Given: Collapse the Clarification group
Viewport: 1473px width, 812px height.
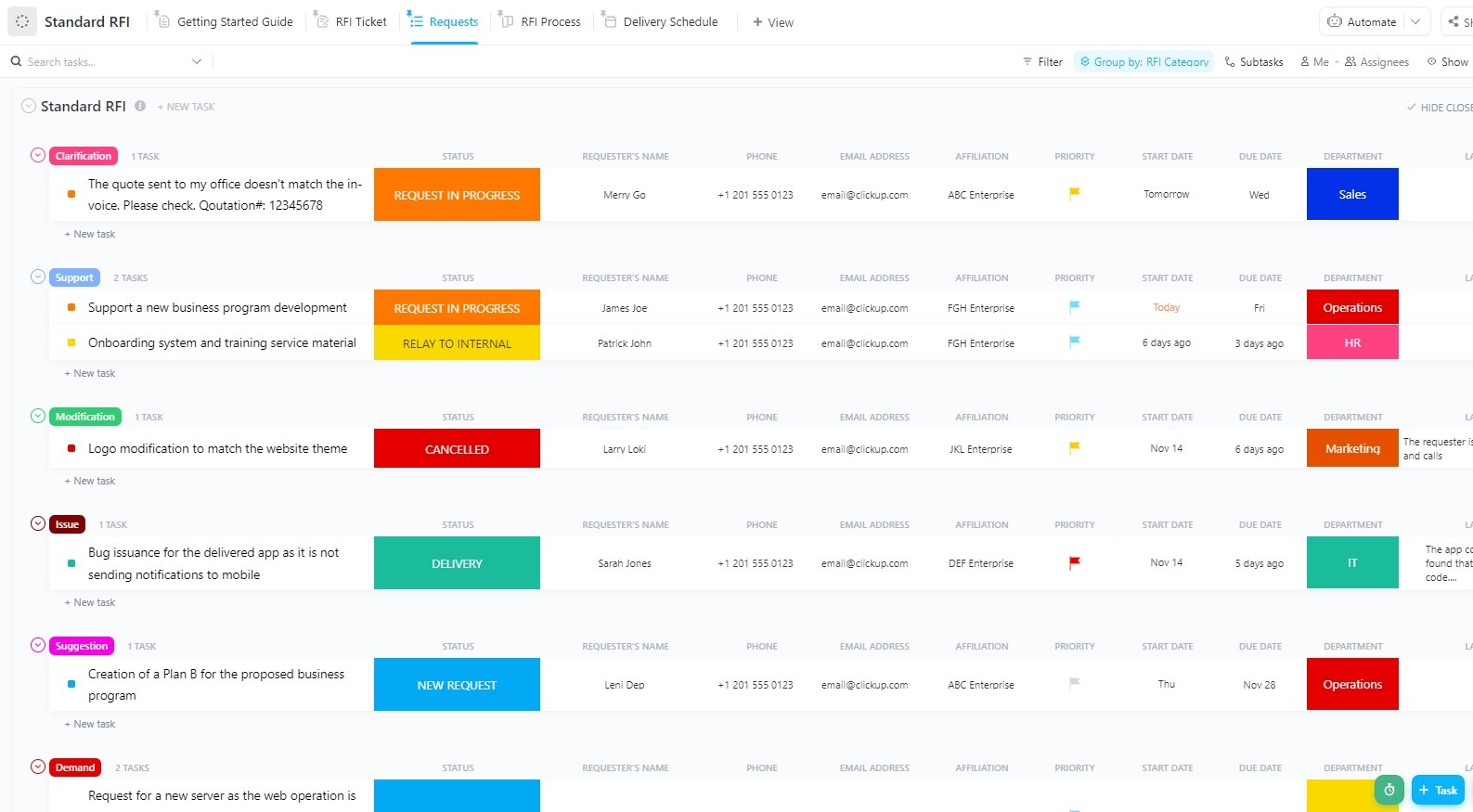Looking at the screenshot, I should point(38,156).
